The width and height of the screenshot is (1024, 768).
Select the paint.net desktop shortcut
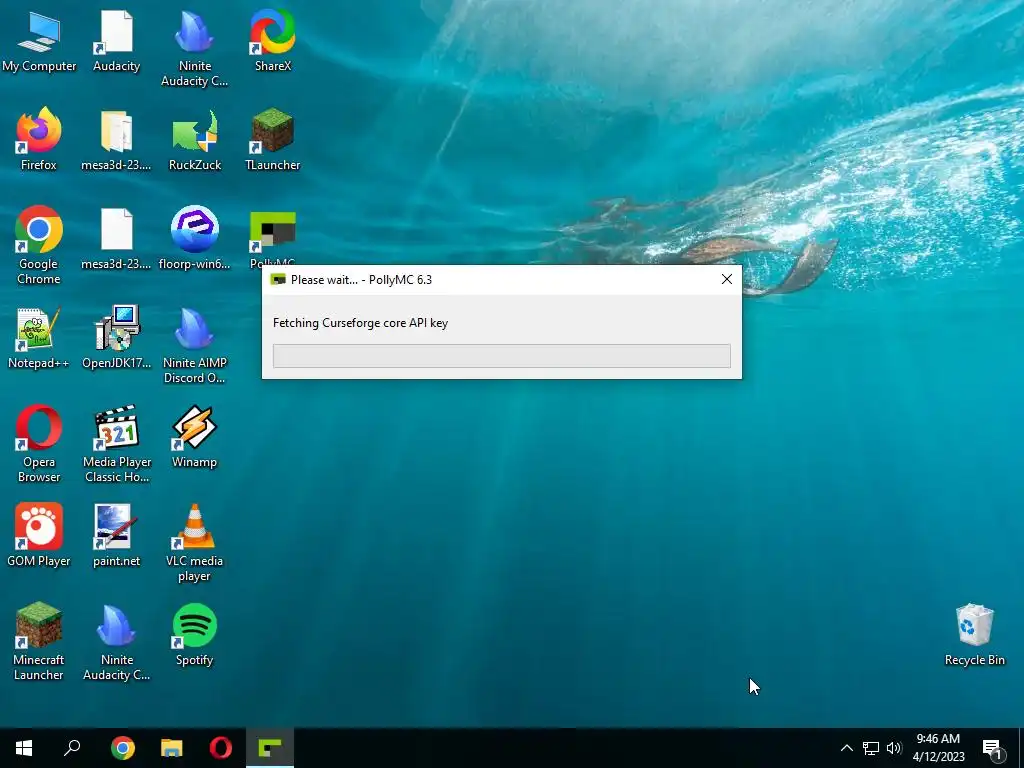click(x=116, y=536)
